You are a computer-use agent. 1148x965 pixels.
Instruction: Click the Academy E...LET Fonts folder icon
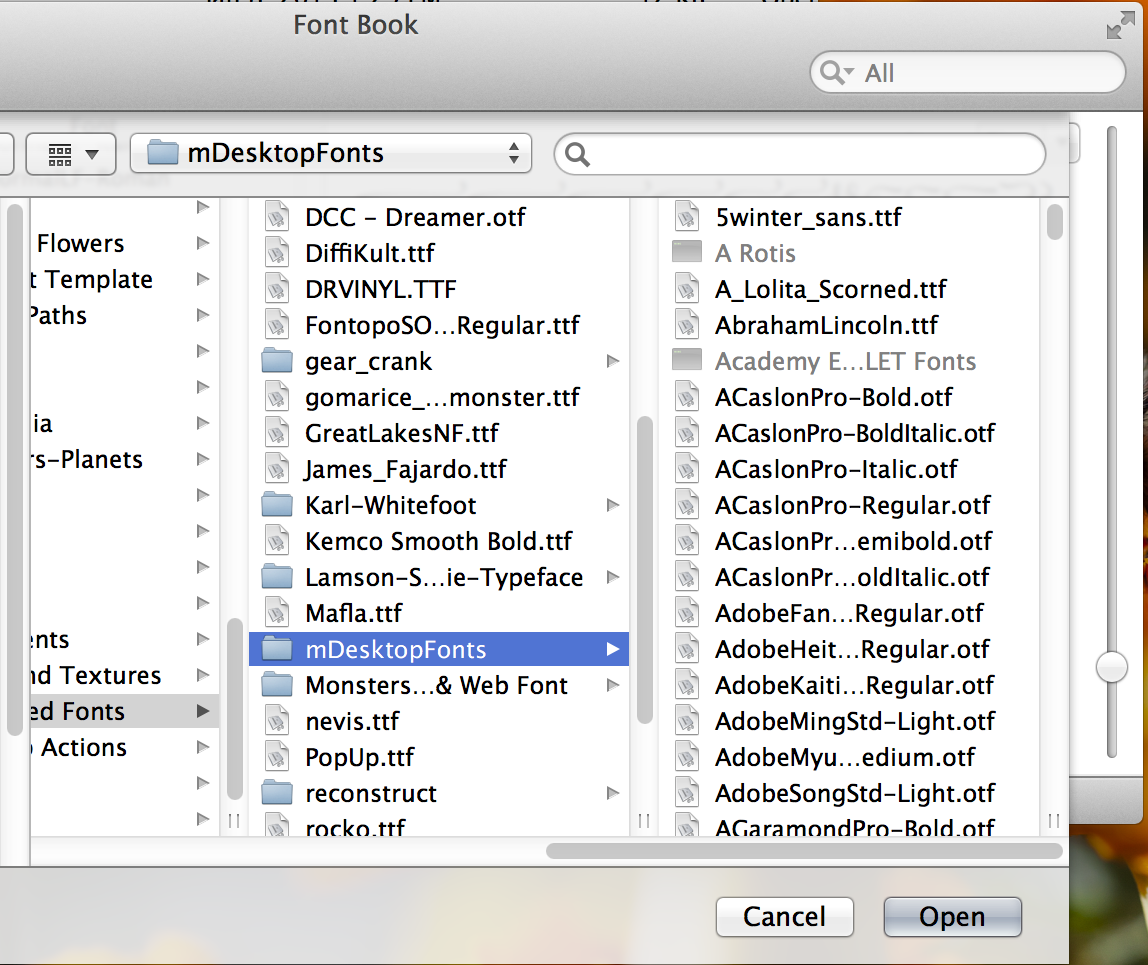(687, 361)
